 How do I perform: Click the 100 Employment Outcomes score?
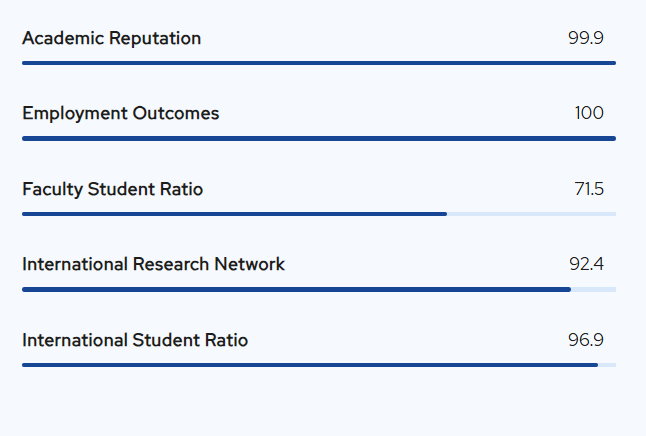[x=589, y=114]
